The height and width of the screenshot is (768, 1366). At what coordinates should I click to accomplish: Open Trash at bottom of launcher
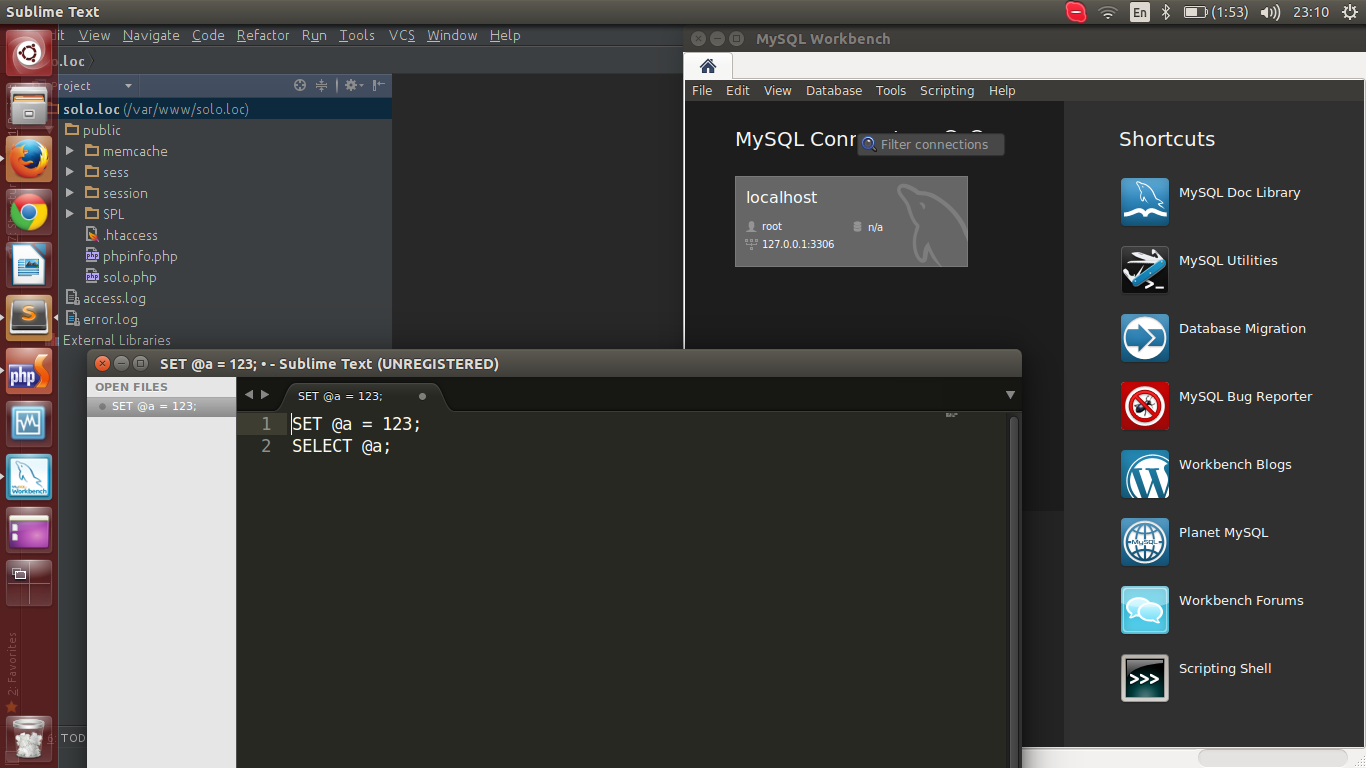click(x=29, y=739)
